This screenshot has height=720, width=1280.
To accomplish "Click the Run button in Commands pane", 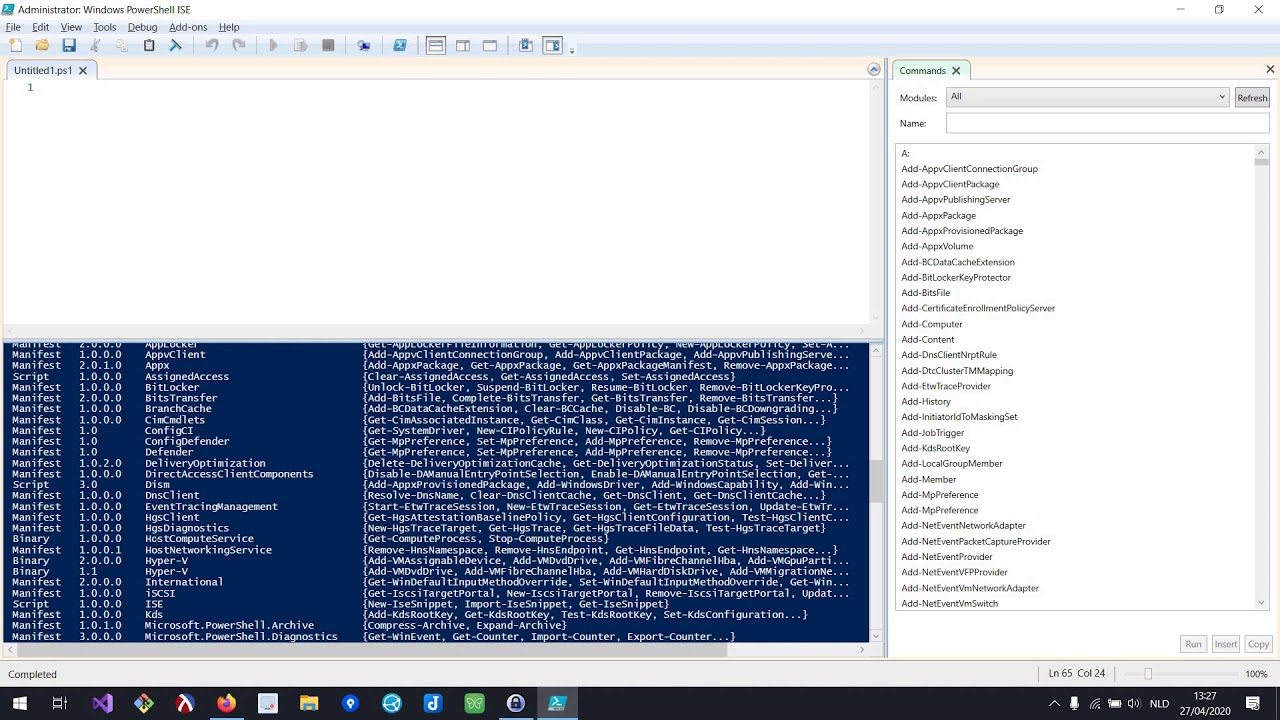I will tap(1193, 644).
